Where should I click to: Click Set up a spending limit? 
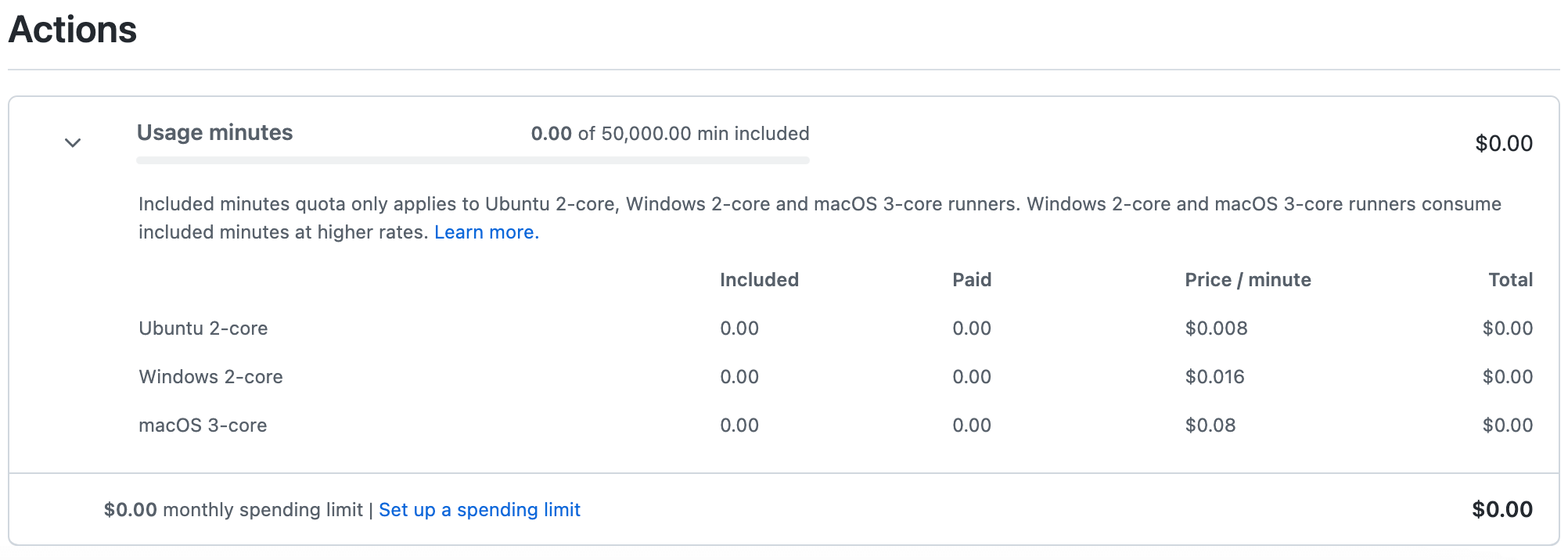pyautogui.click(x=479, y=510)
